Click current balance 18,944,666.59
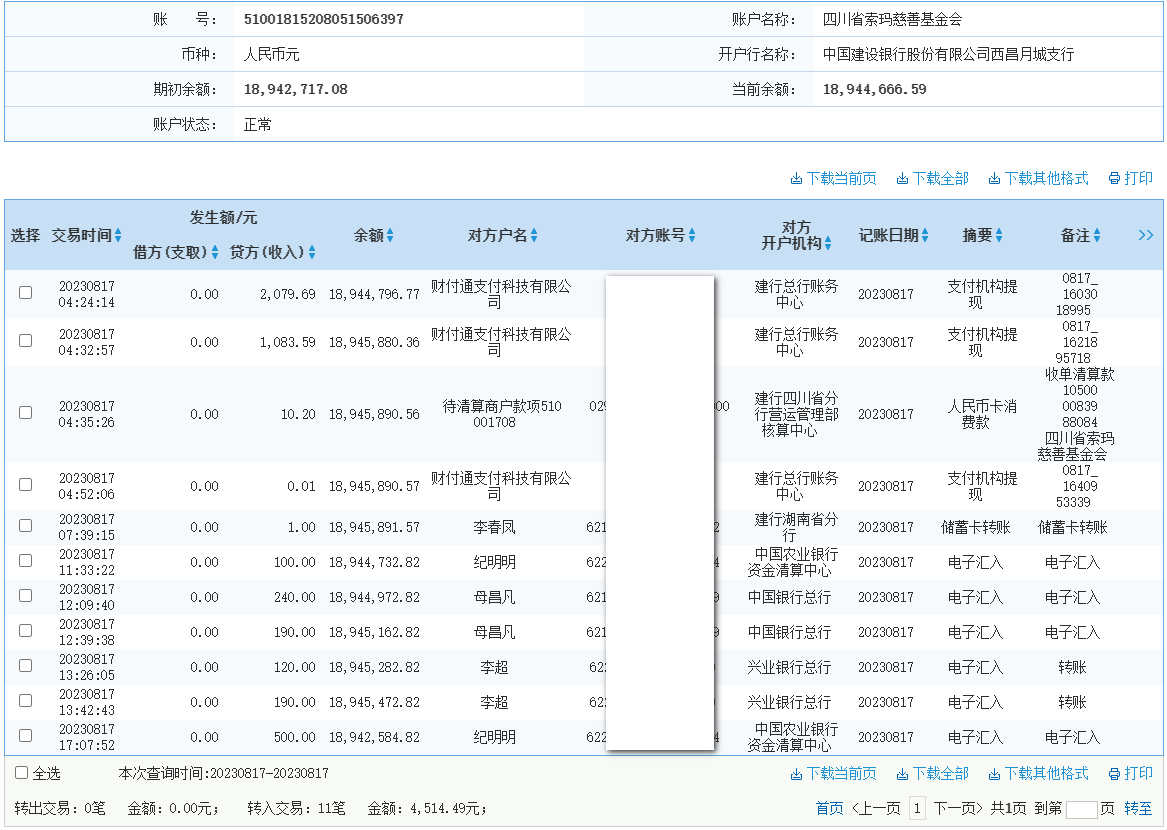 tap(875, 89)
